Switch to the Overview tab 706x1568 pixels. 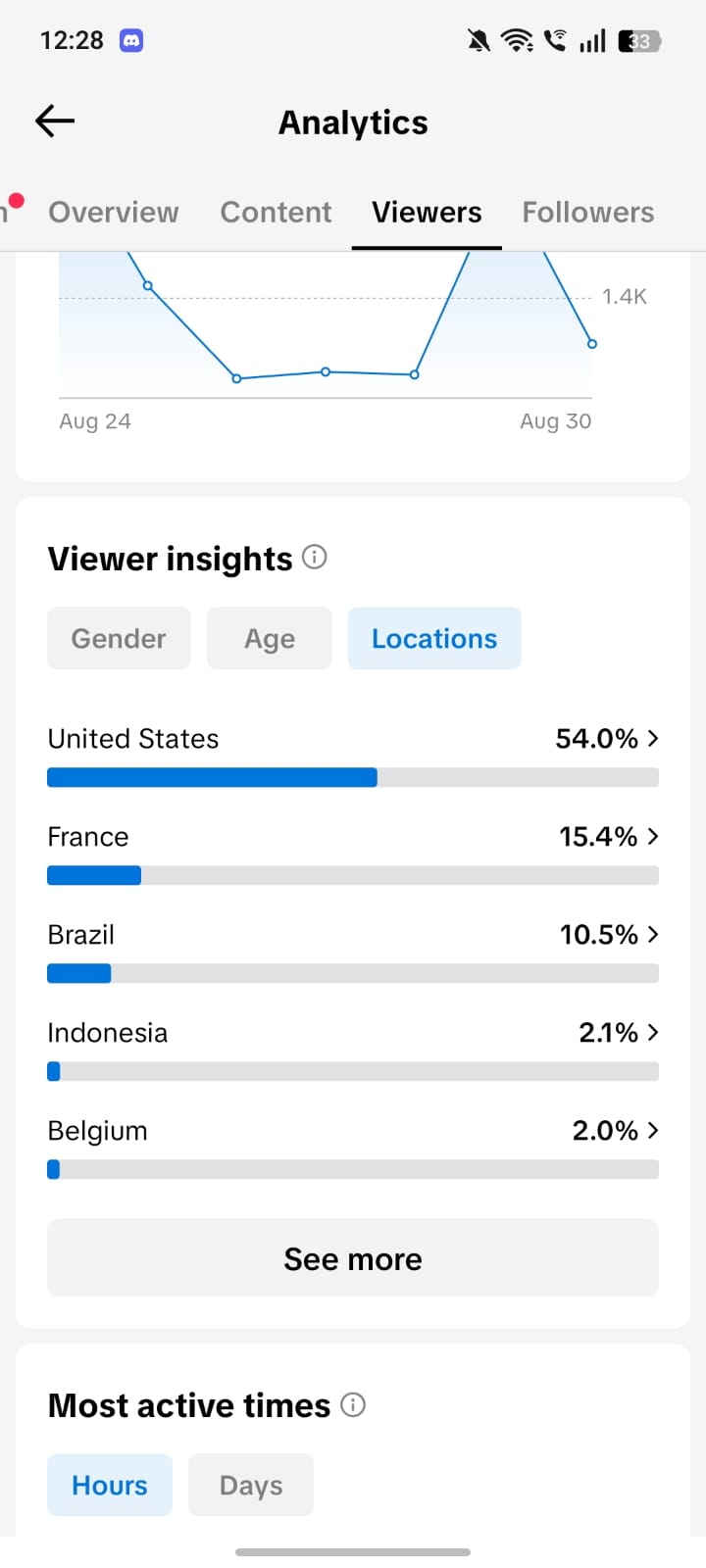[114, 212]
